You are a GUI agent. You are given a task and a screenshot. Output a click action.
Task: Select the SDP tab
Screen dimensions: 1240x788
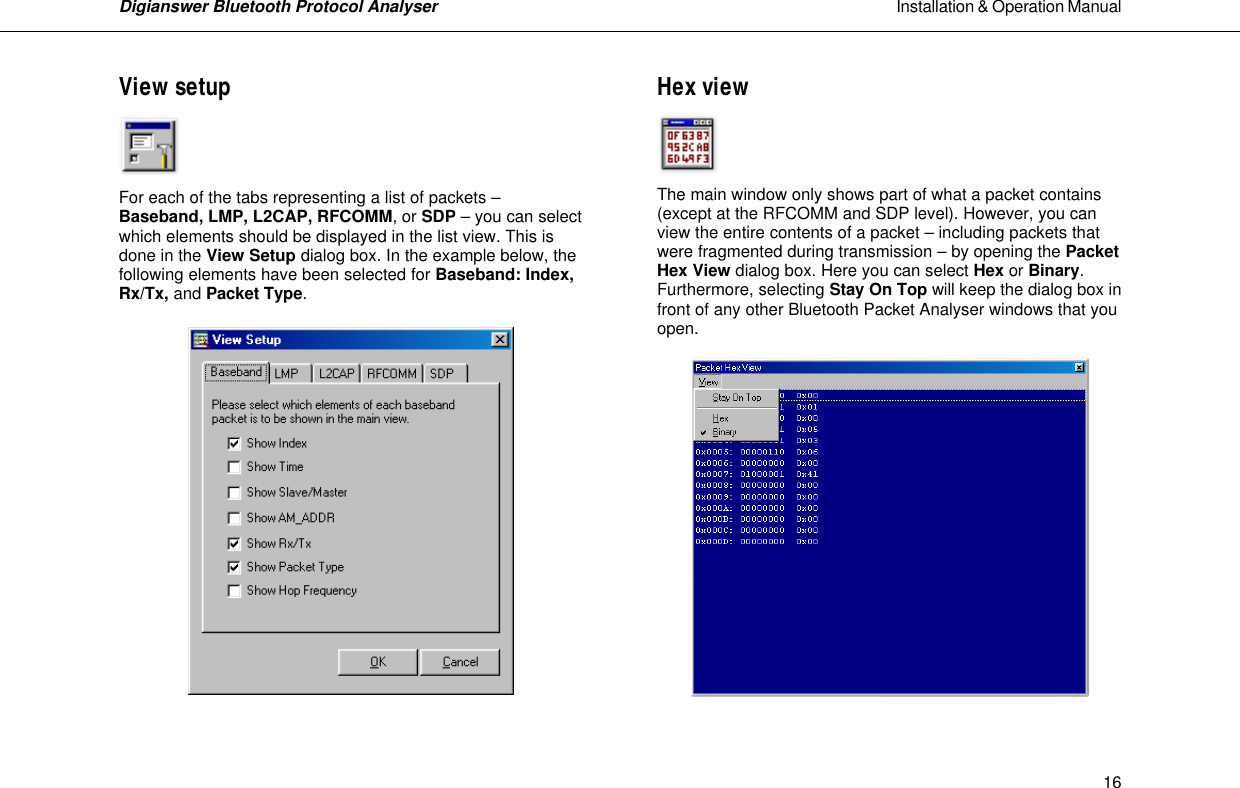tap(442, 373)
